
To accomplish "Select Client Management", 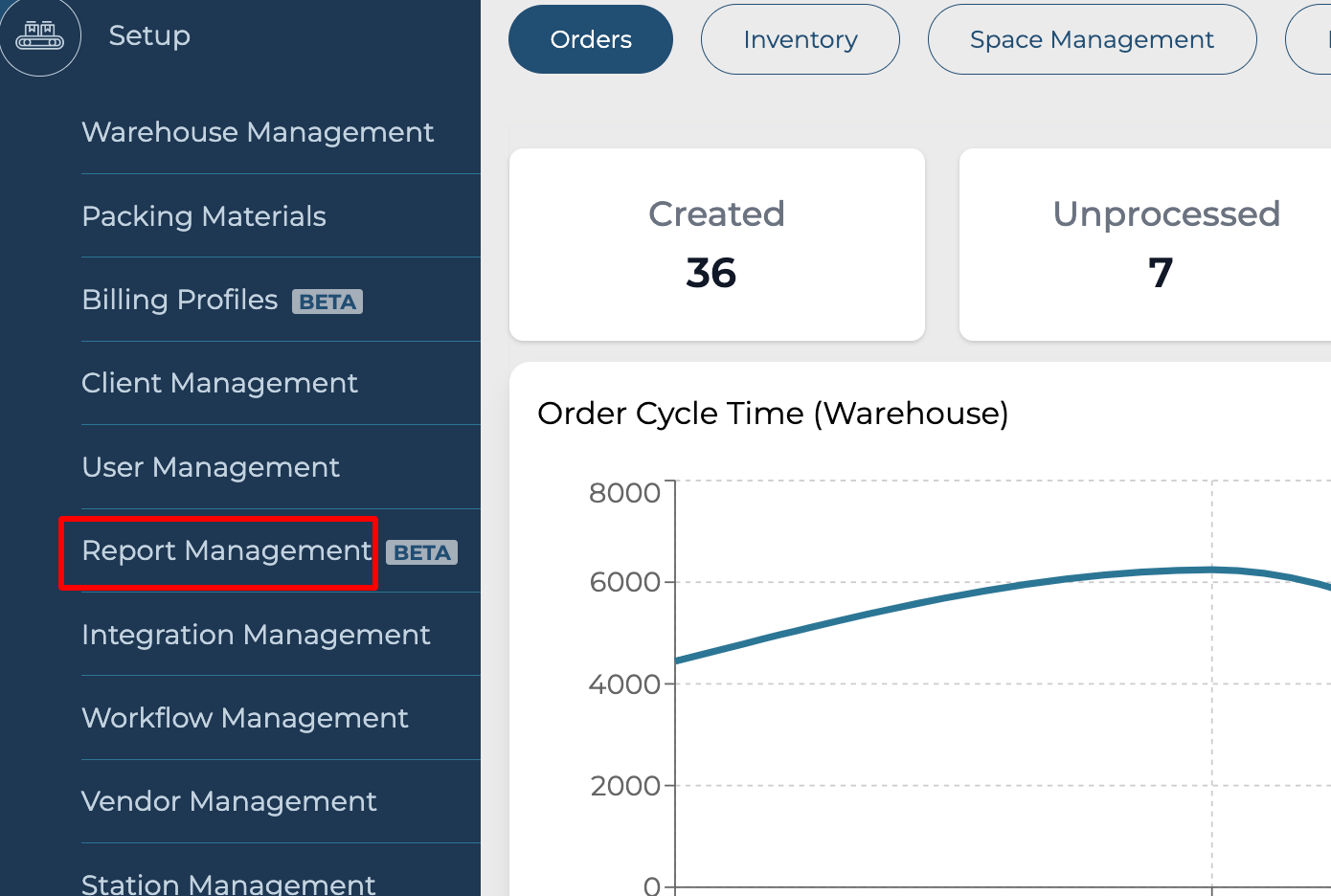I will tap(219, 383).
